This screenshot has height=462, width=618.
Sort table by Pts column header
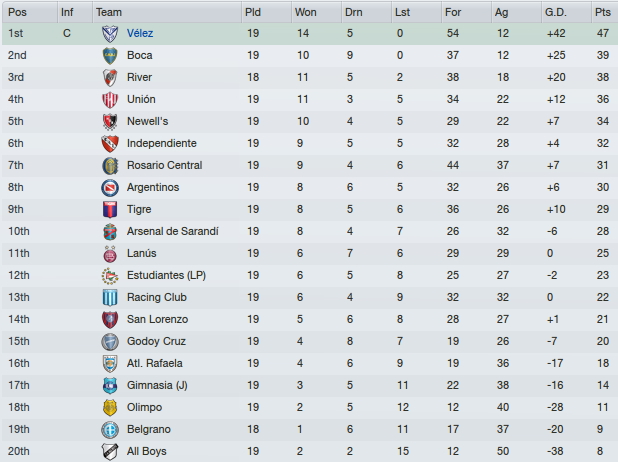click(x=604, y=12)
